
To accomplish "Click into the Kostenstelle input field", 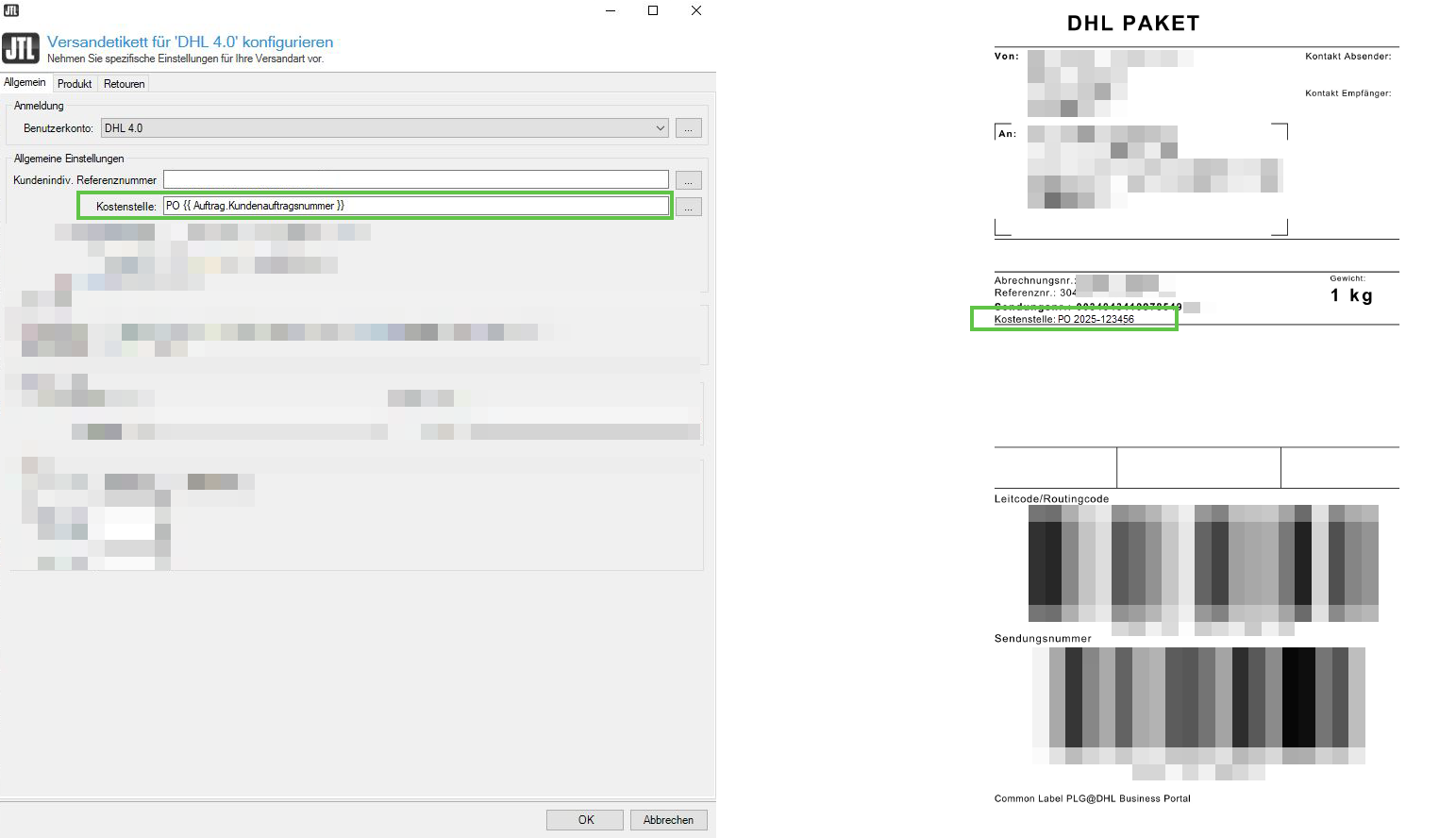I will tap(415, 206).
